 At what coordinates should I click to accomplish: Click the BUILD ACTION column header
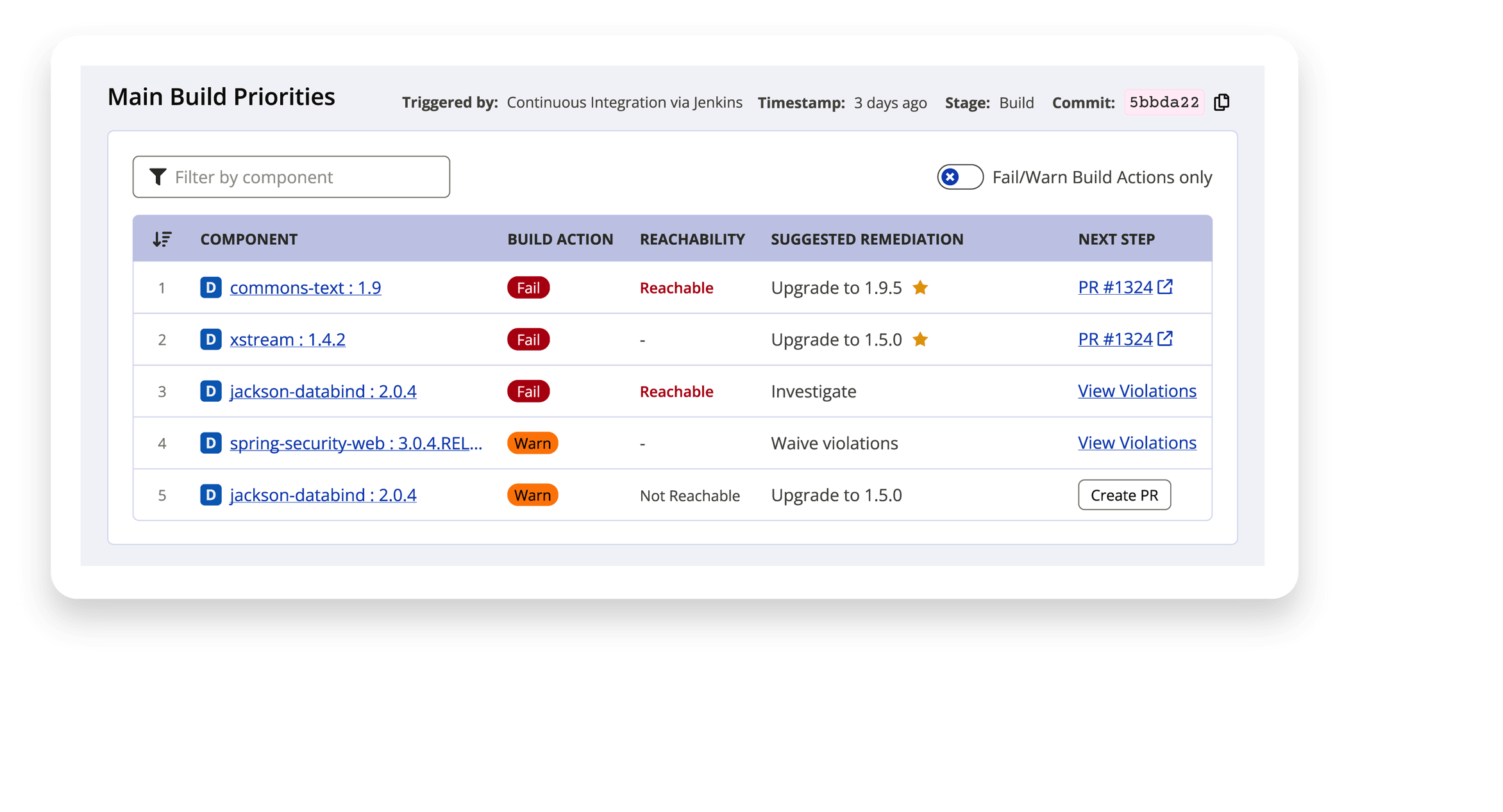tap(560, 238)
